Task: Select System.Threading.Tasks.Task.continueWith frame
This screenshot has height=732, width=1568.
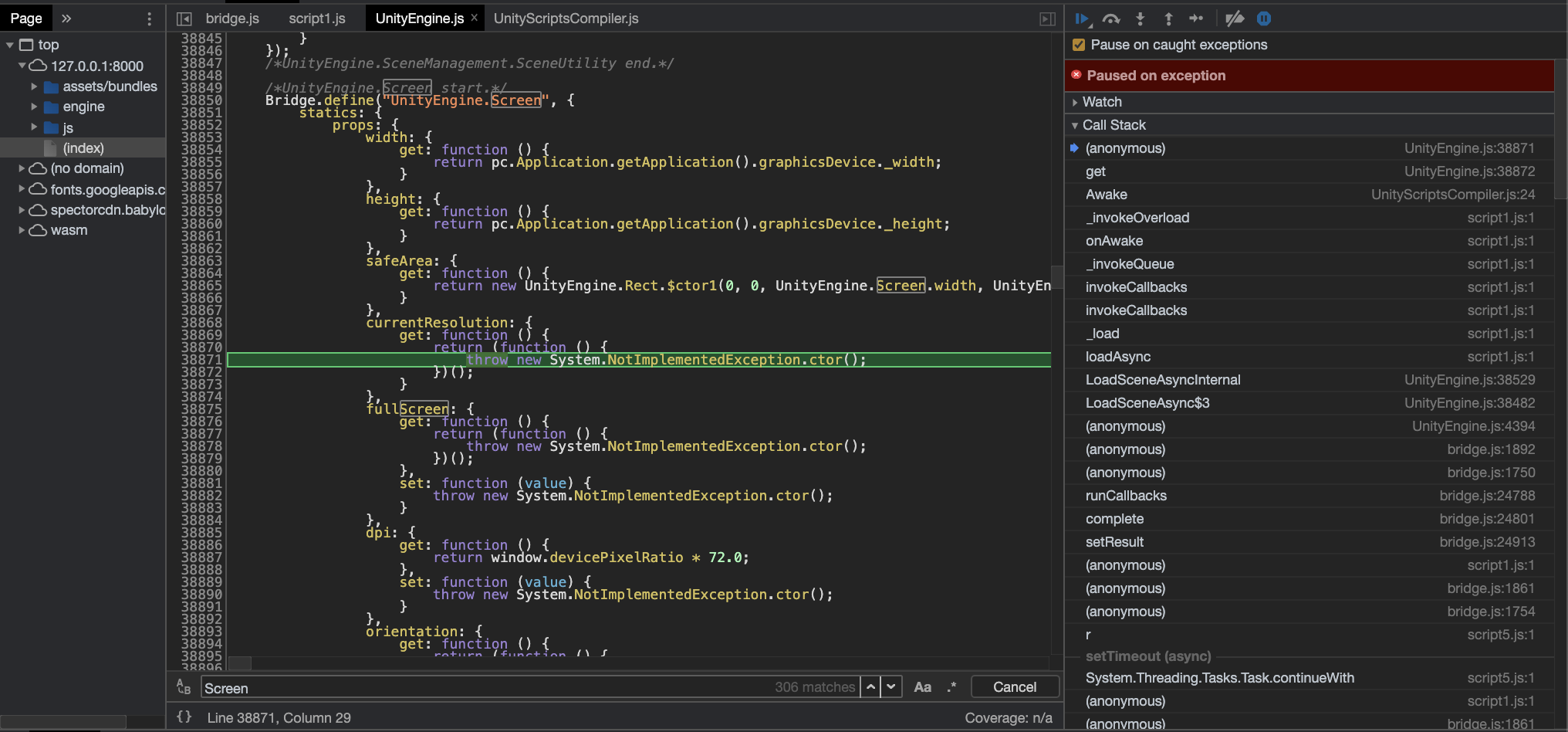Action: coord(1309,678)
